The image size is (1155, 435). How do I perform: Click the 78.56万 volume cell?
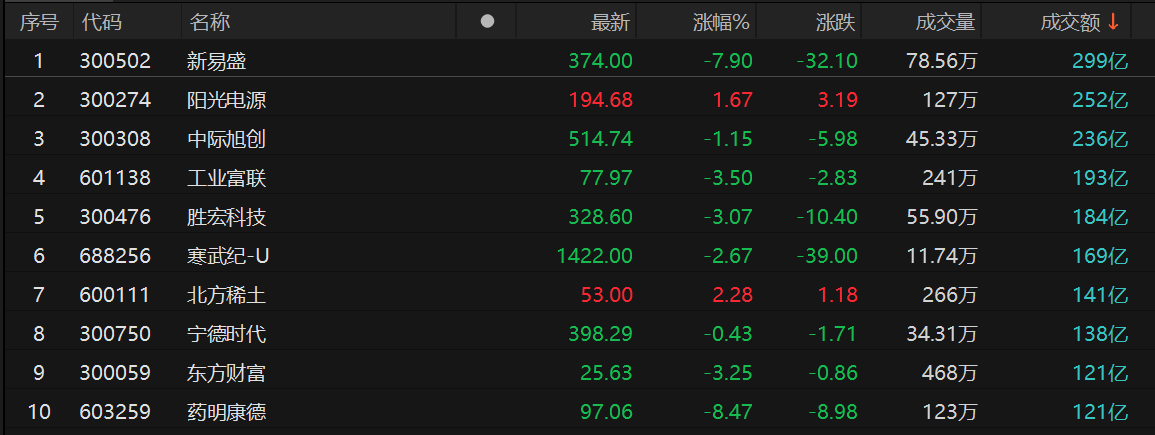(942, 61)
